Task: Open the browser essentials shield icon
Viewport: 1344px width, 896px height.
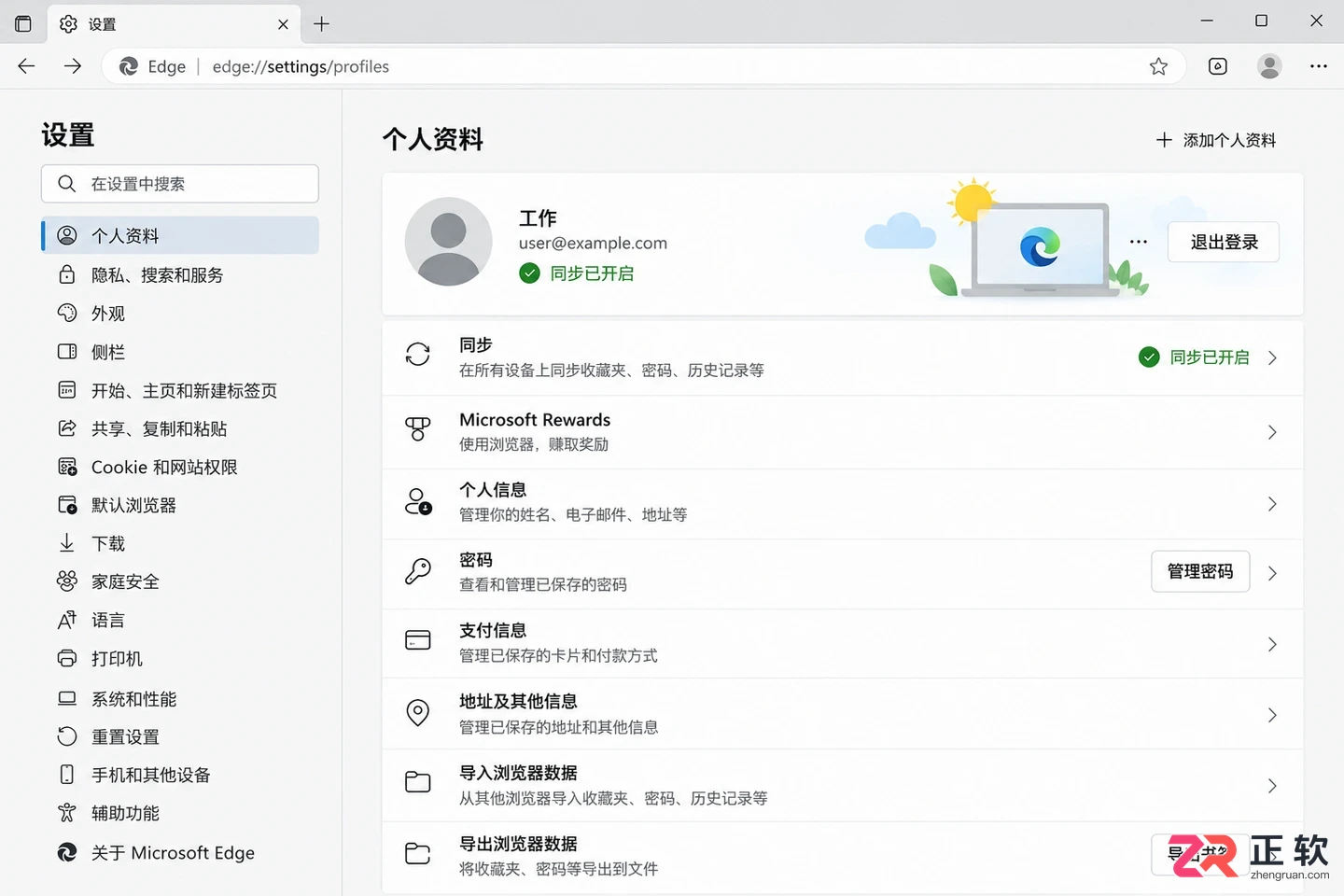Action: 1218,66
